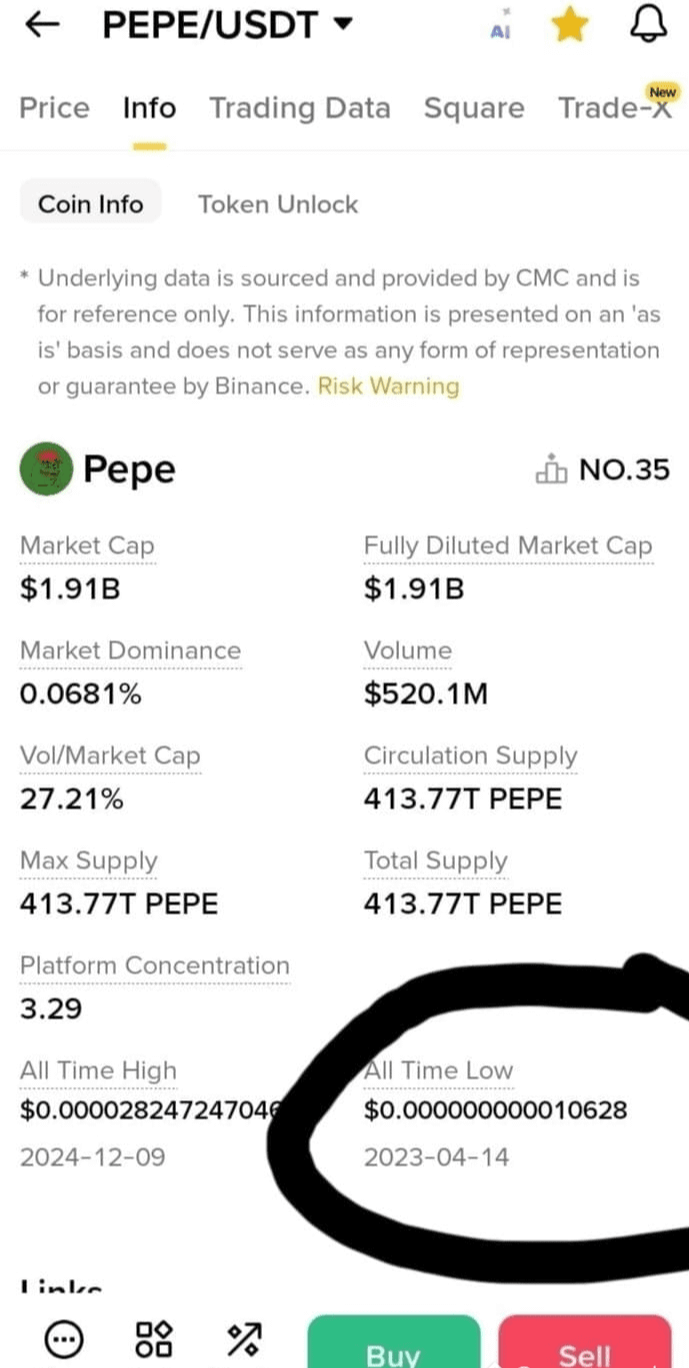The width and height of the screenshot is (689, 1368).
Task: Toggle the yellow favorite star
Action: tap(570, 25)
